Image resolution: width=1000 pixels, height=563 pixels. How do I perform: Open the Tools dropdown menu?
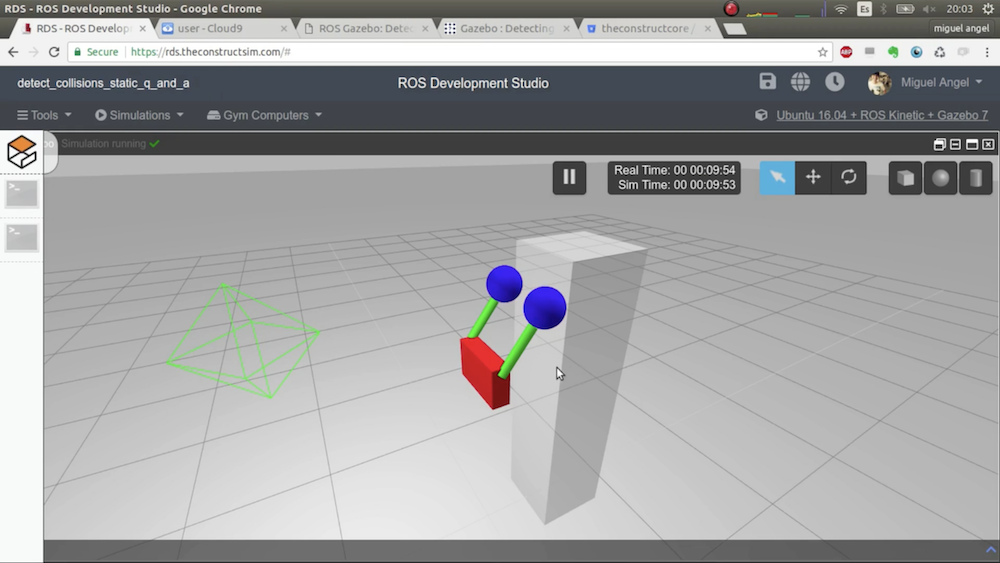(45, 115)
